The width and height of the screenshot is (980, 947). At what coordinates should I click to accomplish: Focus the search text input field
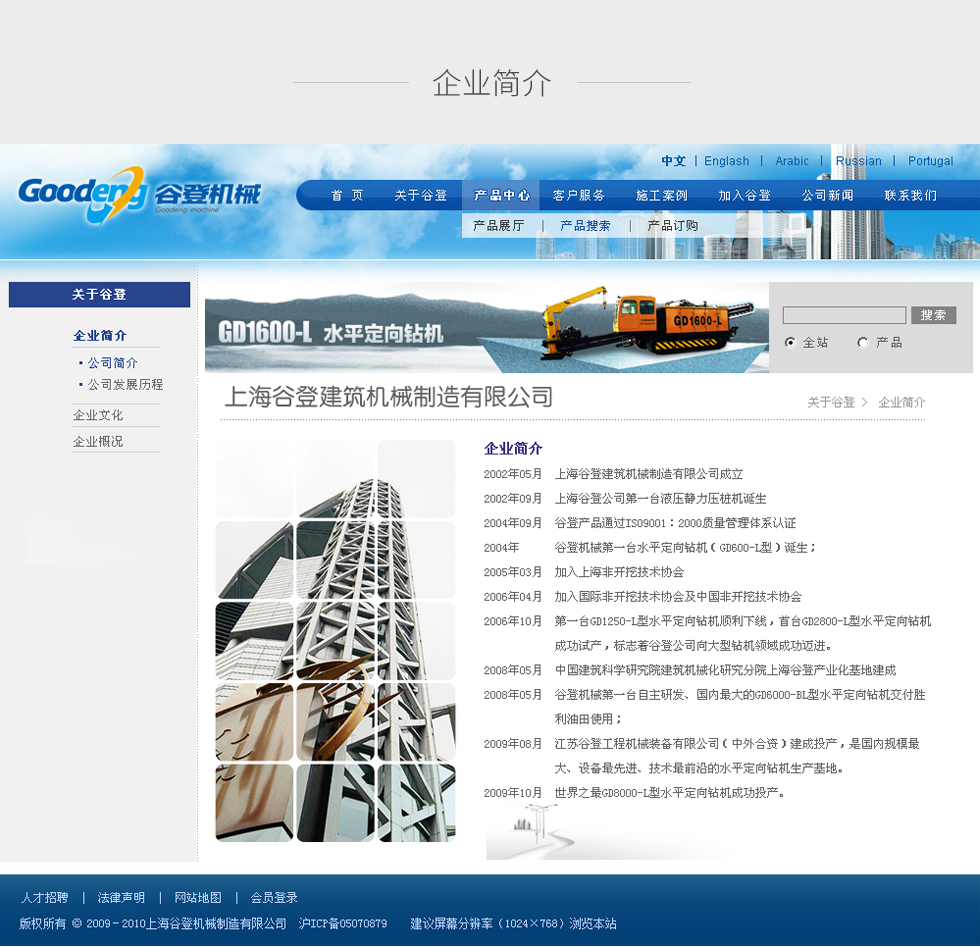click(x=844, y=315)
